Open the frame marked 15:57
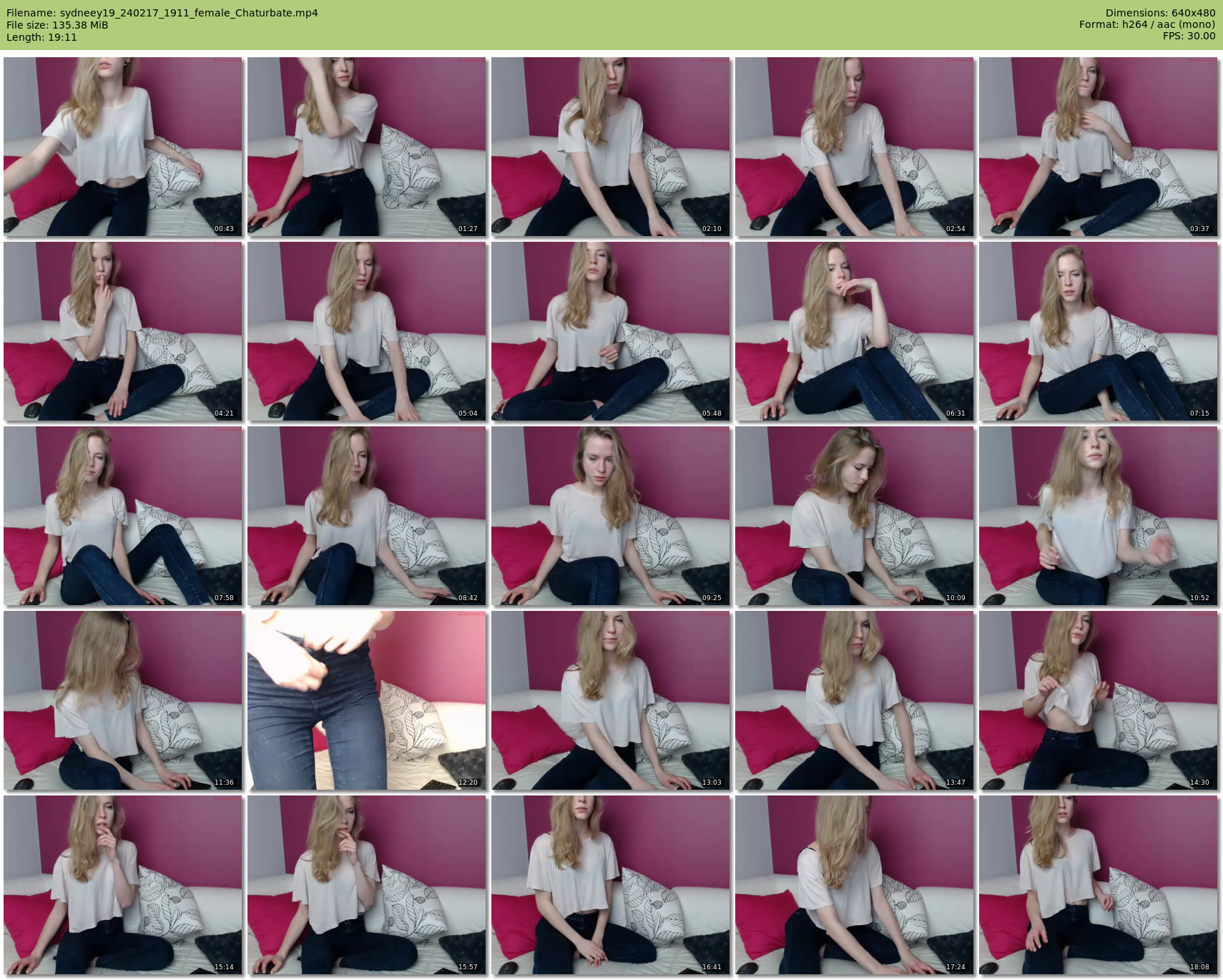Image resolution: width=1223 pixels, height=980 pixels. (x=367, y=885)
